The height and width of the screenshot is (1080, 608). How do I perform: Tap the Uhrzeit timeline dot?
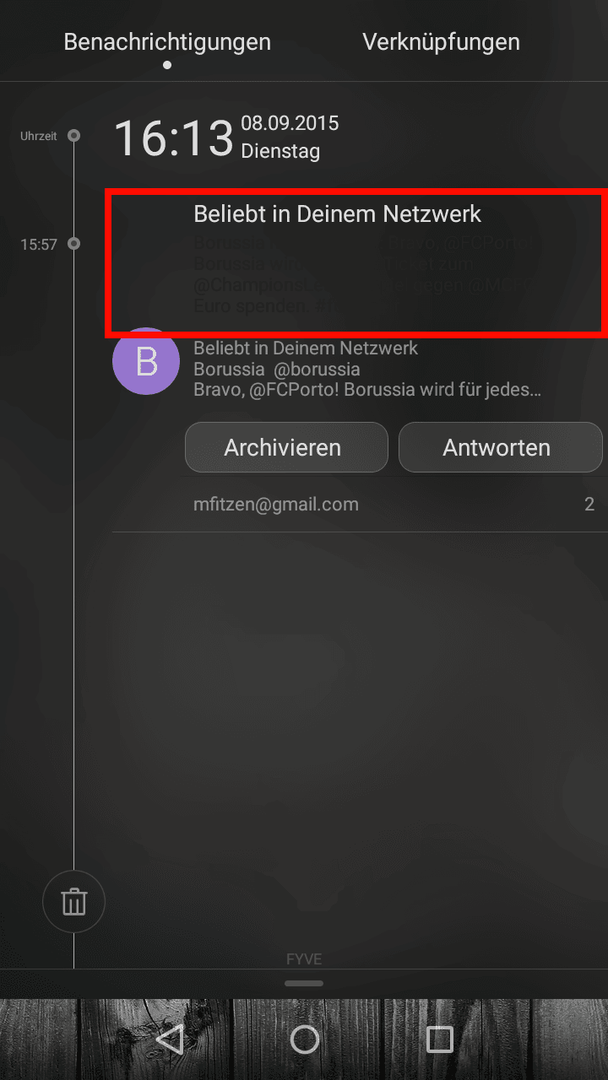[x=74, y=136]
